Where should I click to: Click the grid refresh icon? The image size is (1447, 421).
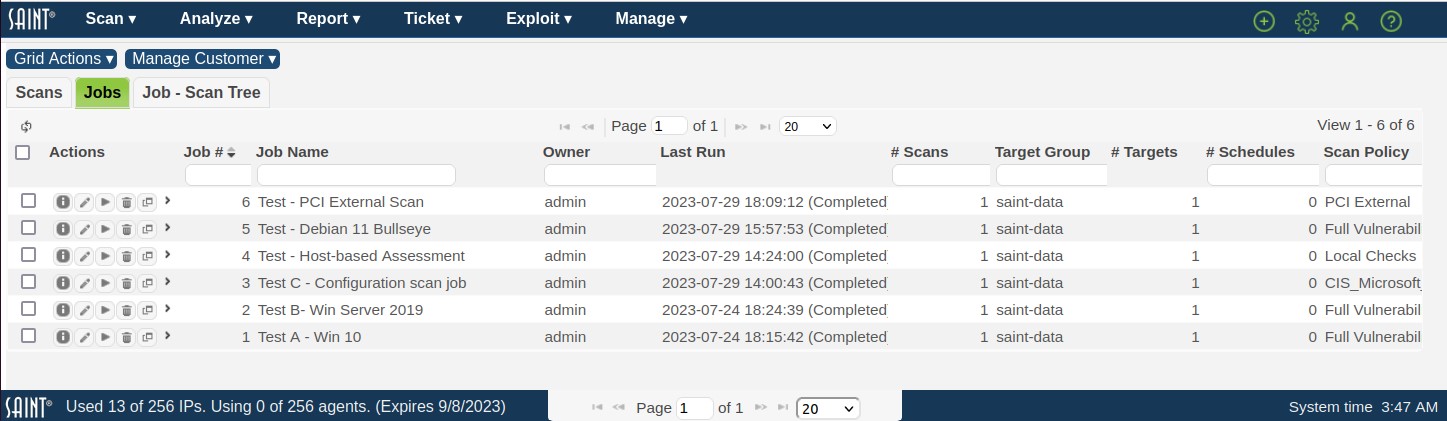(27, 126)
